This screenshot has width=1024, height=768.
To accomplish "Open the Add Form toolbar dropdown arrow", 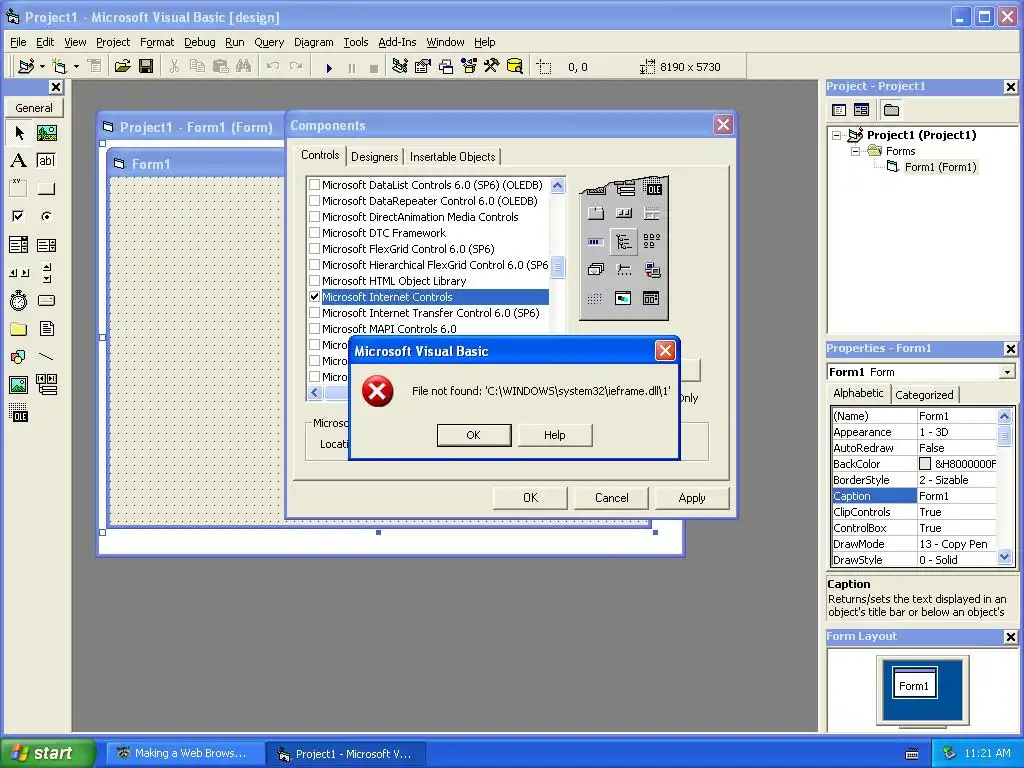I will click(x=76, y=66).
